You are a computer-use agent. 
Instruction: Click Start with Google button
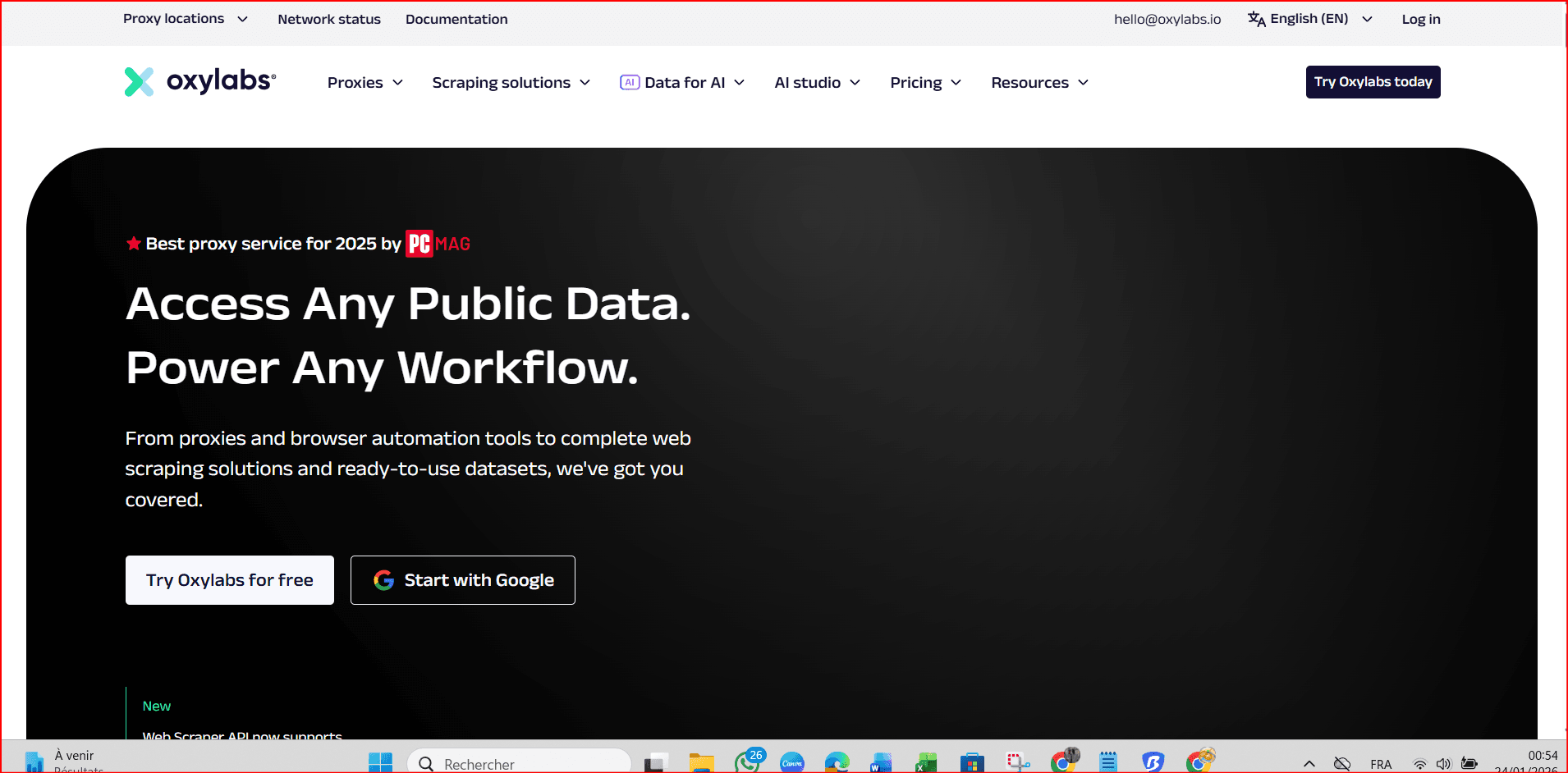(463, 580)
